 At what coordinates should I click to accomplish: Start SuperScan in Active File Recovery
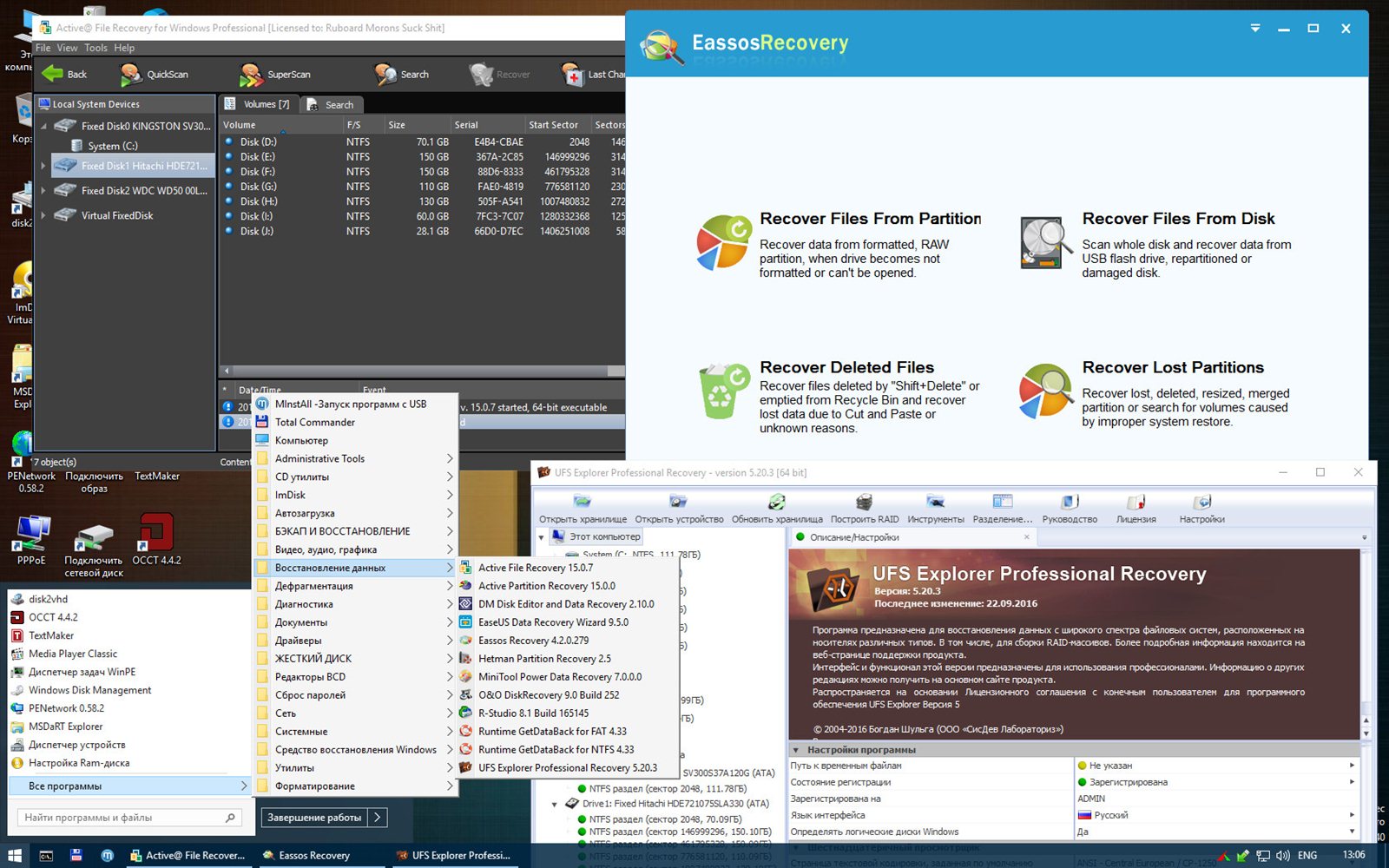[275, 75]
